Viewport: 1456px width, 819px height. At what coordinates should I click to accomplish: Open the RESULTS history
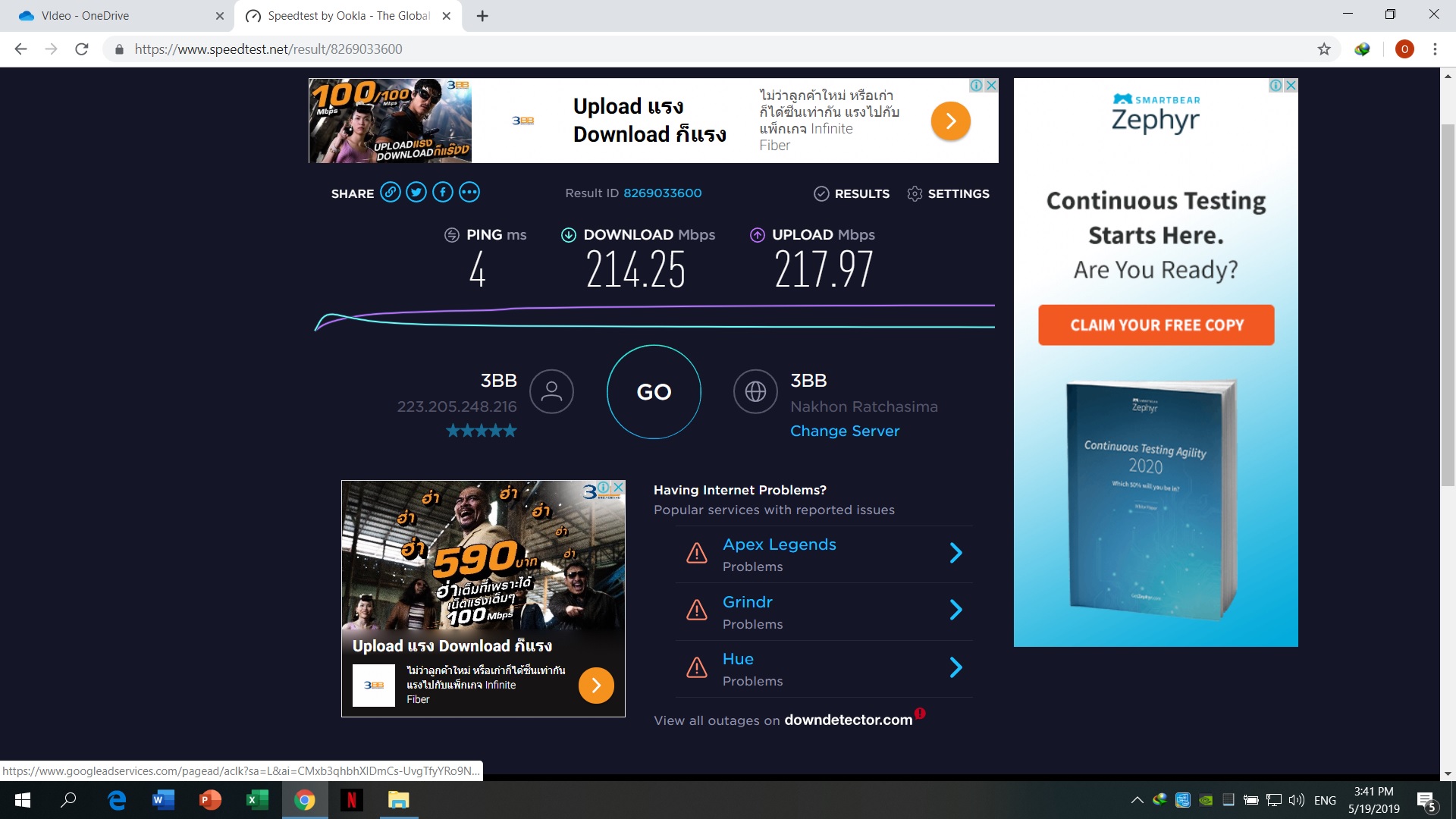(x=852, y=193)
